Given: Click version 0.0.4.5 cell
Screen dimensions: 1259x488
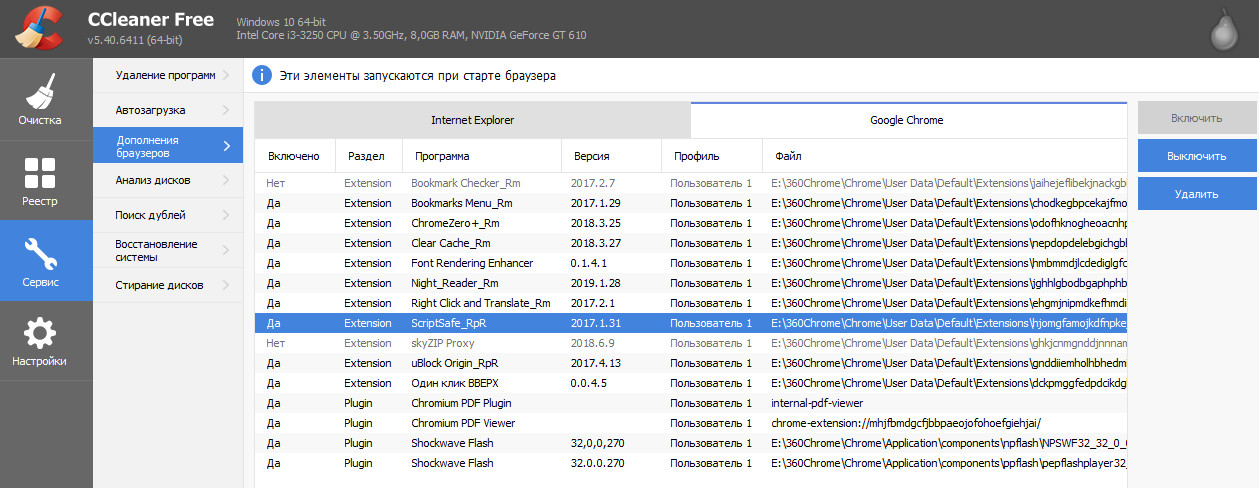Looking at the screenshot, I should 590,383.
